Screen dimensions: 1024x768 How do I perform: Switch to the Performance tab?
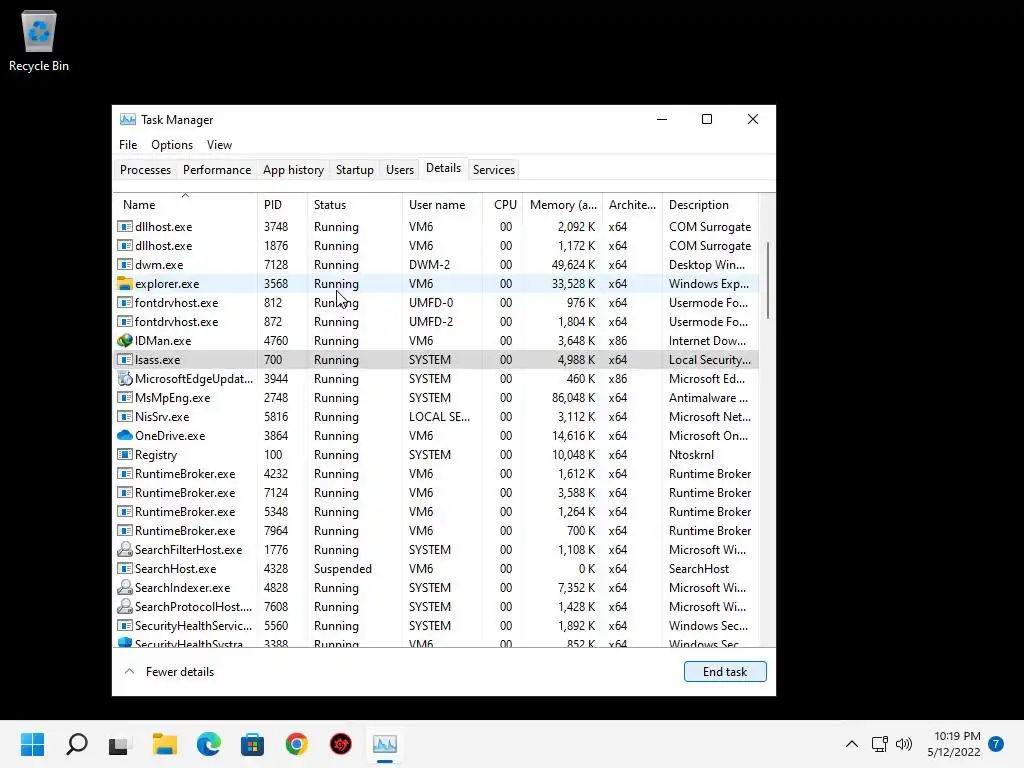[217, 170]
